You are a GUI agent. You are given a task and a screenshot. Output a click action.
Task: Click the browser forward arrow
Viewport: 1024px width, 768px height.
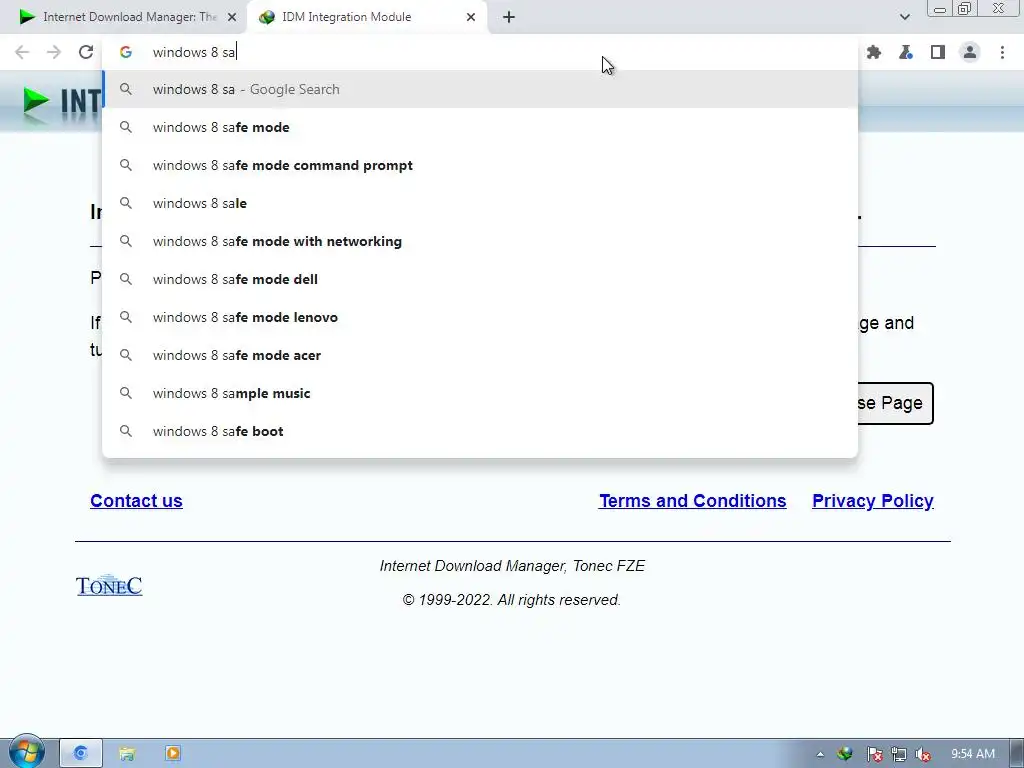pos(54,52)
